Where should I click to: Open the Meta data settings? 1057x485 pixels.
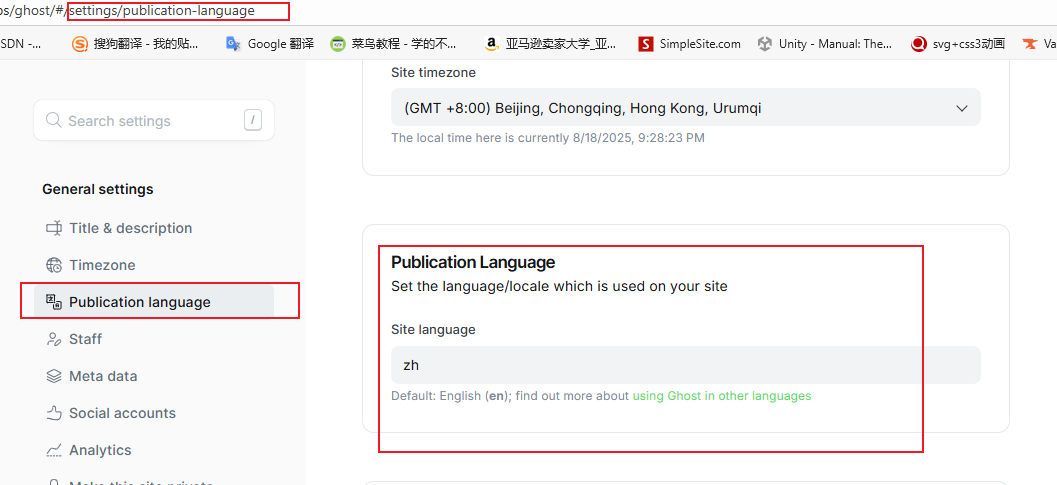[103, 376]
